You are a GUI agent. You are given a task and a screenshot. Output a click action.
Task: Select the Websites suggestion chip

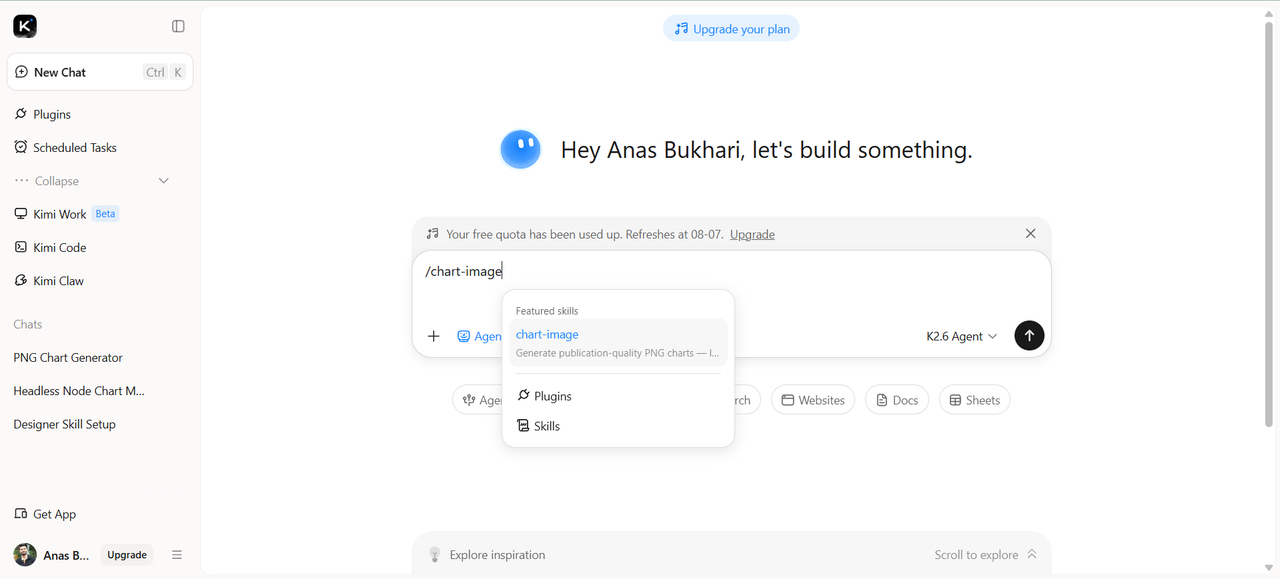point(813,400)
